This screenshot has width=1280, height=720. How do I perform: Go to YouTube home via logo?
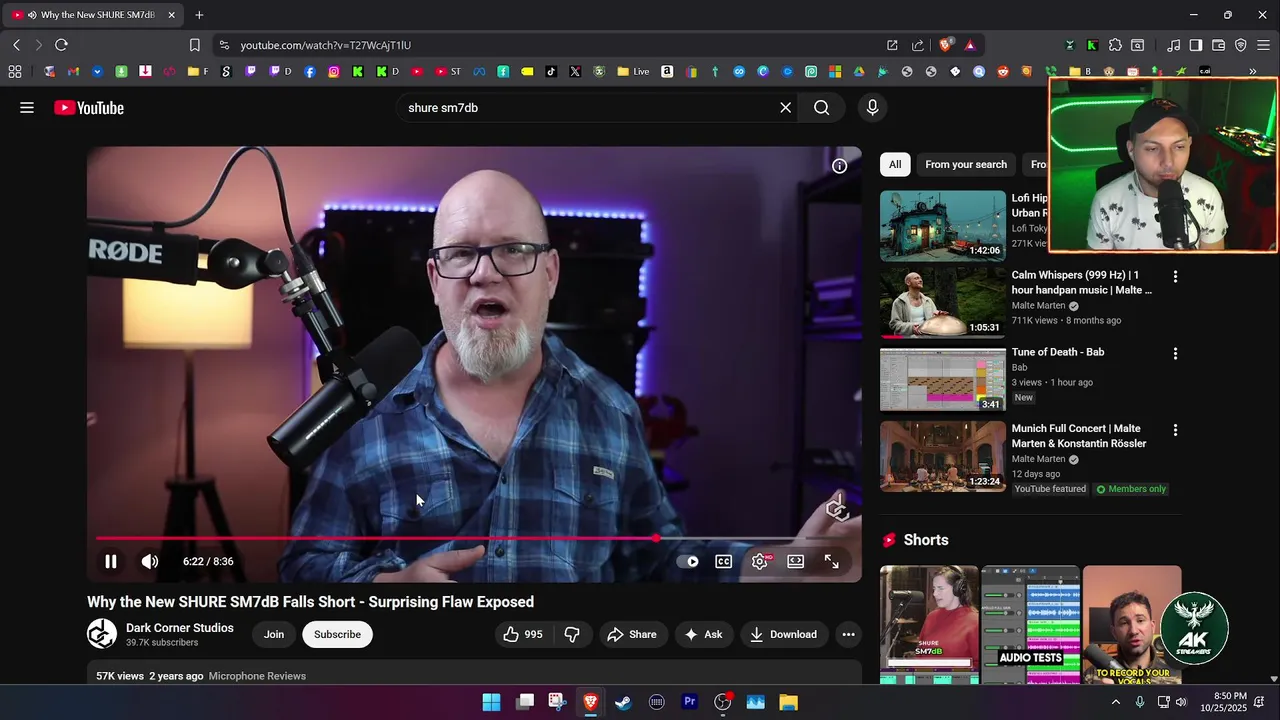89,108
